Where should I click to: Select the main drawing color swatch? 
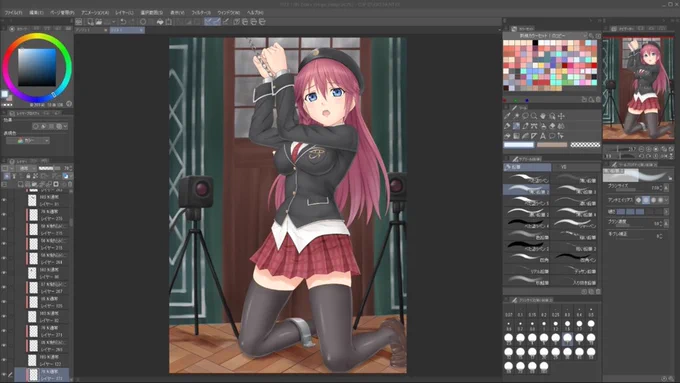tap(519, 145)
